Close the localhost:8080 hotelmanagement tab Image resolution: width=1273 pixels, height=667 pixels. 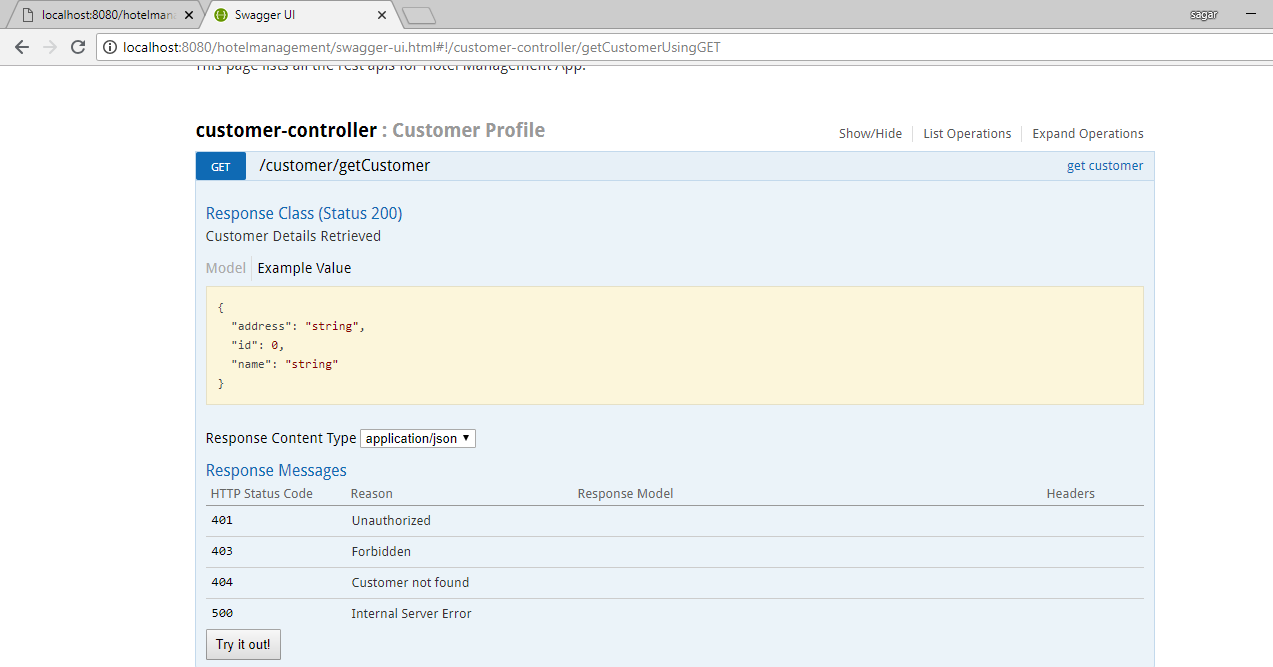(x=189, y=15)
